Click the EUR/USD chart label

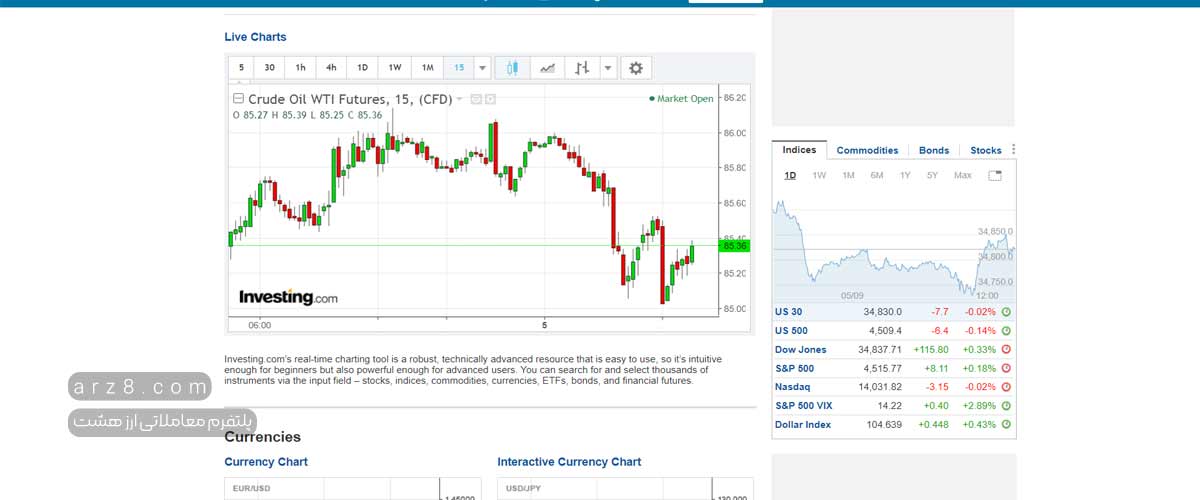pyautogui.click(x=252, y=488)
